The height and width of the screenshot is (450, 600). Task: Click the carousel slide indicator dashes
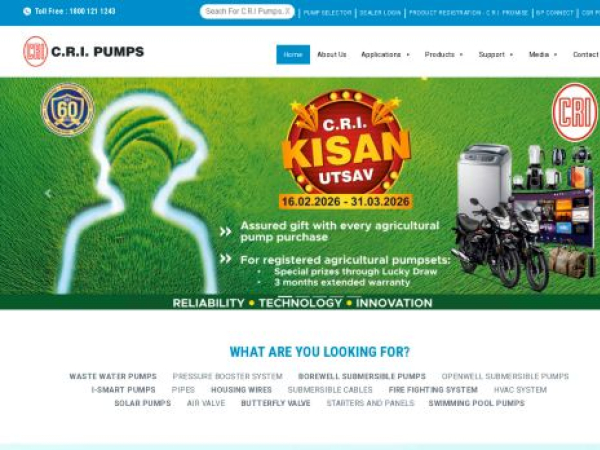coord(320,296)
